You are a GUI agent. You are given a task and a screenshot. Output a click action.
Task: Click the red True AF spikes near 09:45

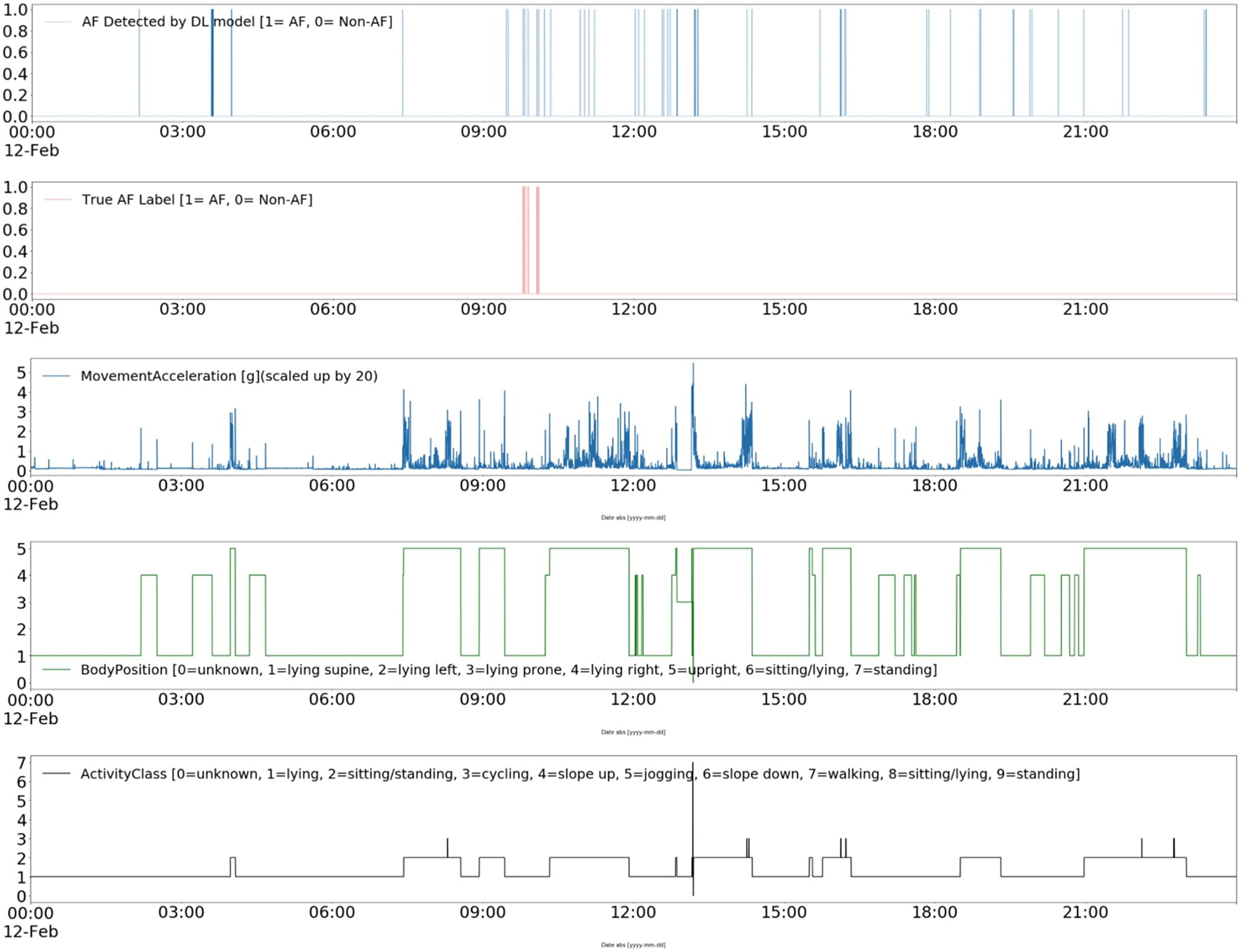coord(525,239)
